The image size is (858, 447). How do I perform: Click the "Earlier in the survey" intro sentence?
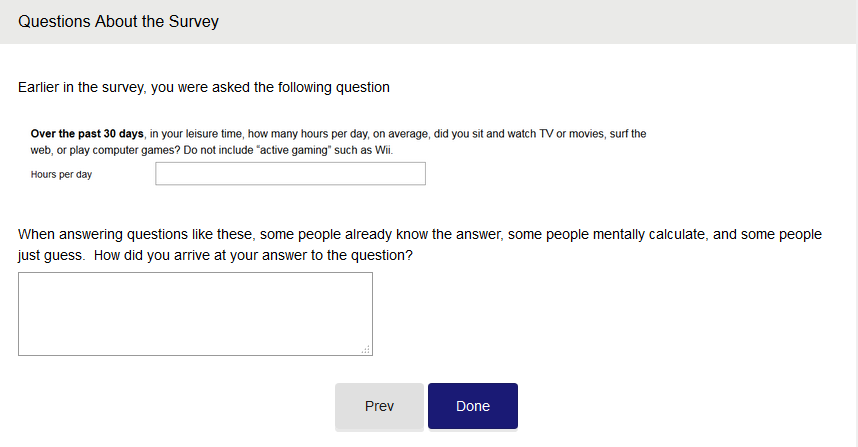click(x=204, y=87)
